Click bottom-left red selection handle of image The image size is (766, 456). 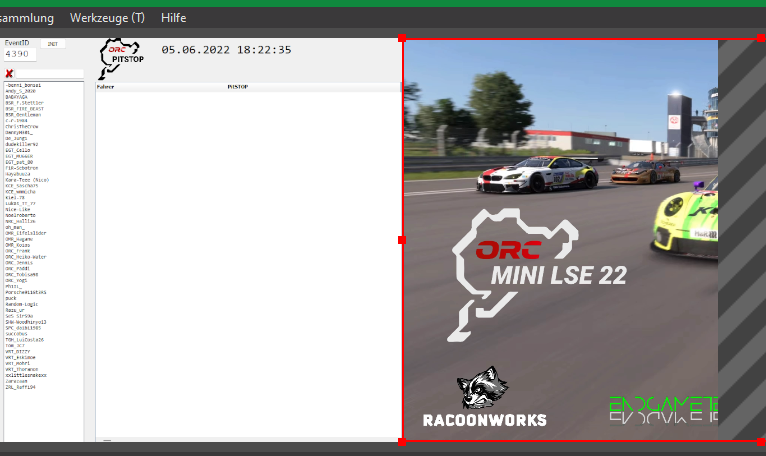pyautogui.click(x=402, y=440)
